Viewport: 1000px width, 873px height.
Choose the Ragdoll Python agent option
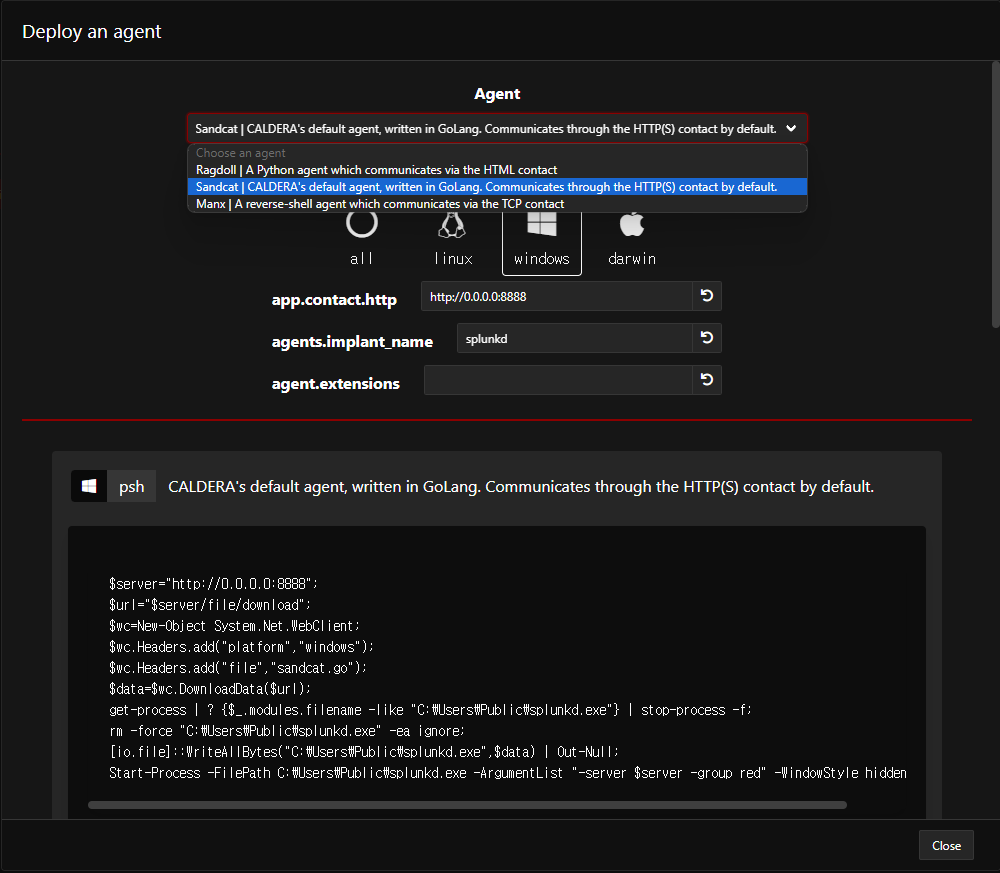pyautogui.click(x=497, y=170)
